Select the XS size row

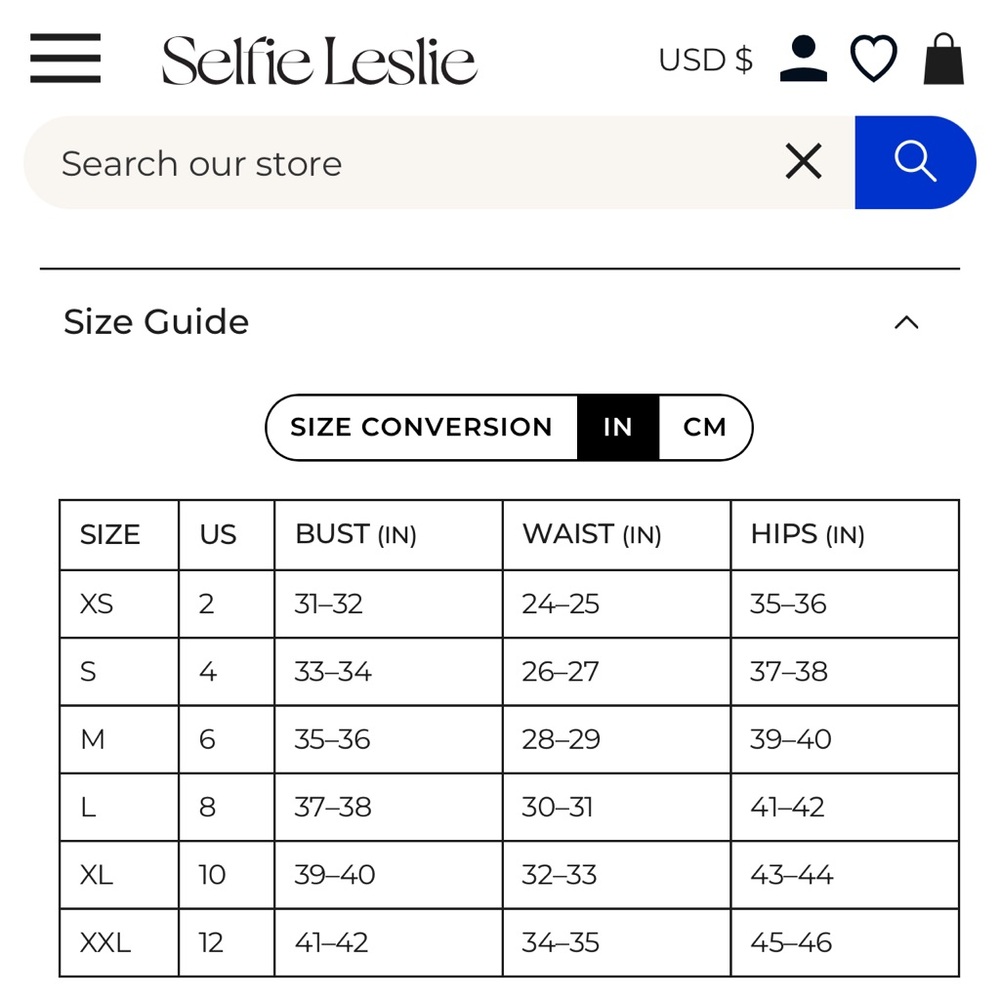coord(509,603)
